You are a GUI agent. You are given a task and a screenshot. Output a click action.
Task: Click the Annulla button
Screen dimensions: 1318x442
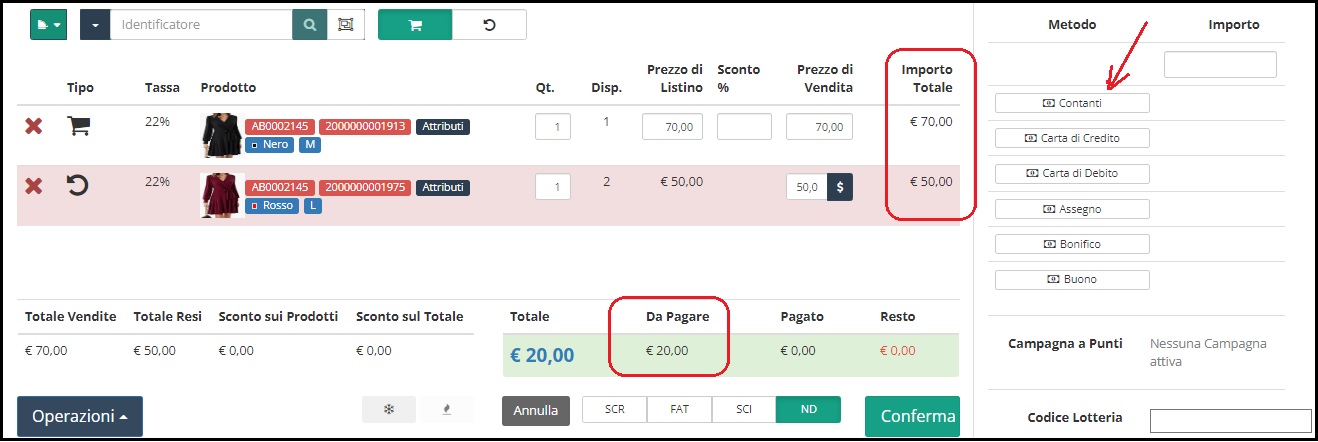click(x=536, y=411)
